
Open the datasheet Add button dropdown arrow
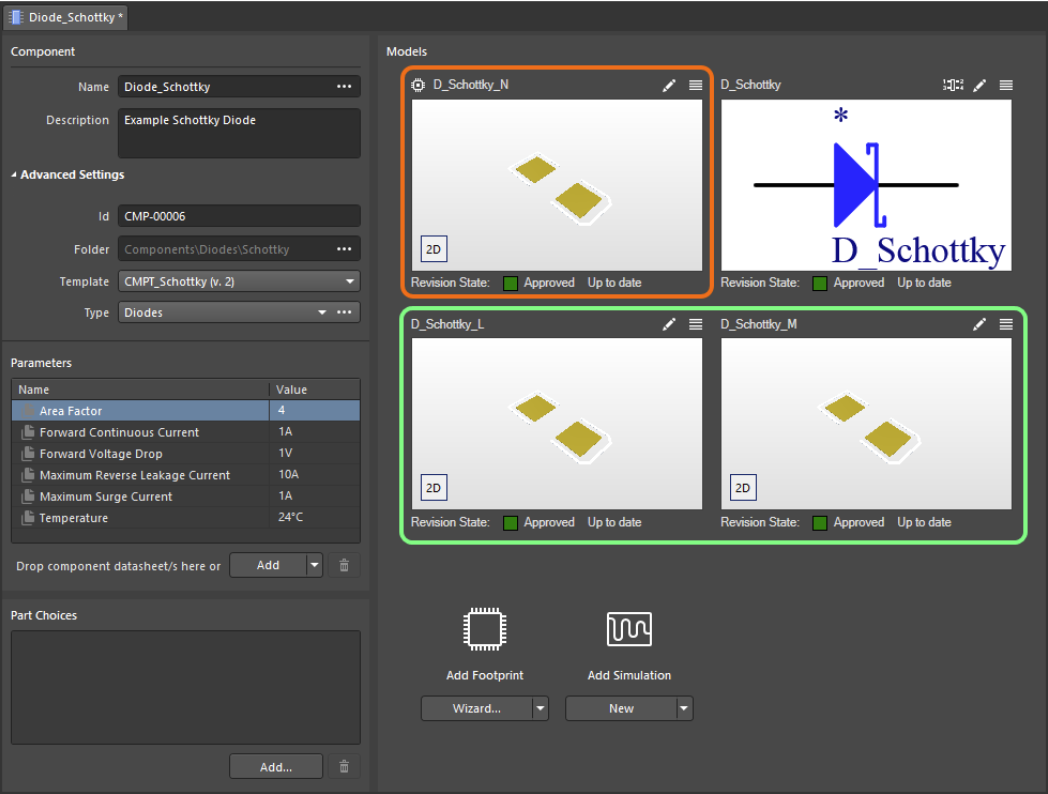tap(314, 565)
